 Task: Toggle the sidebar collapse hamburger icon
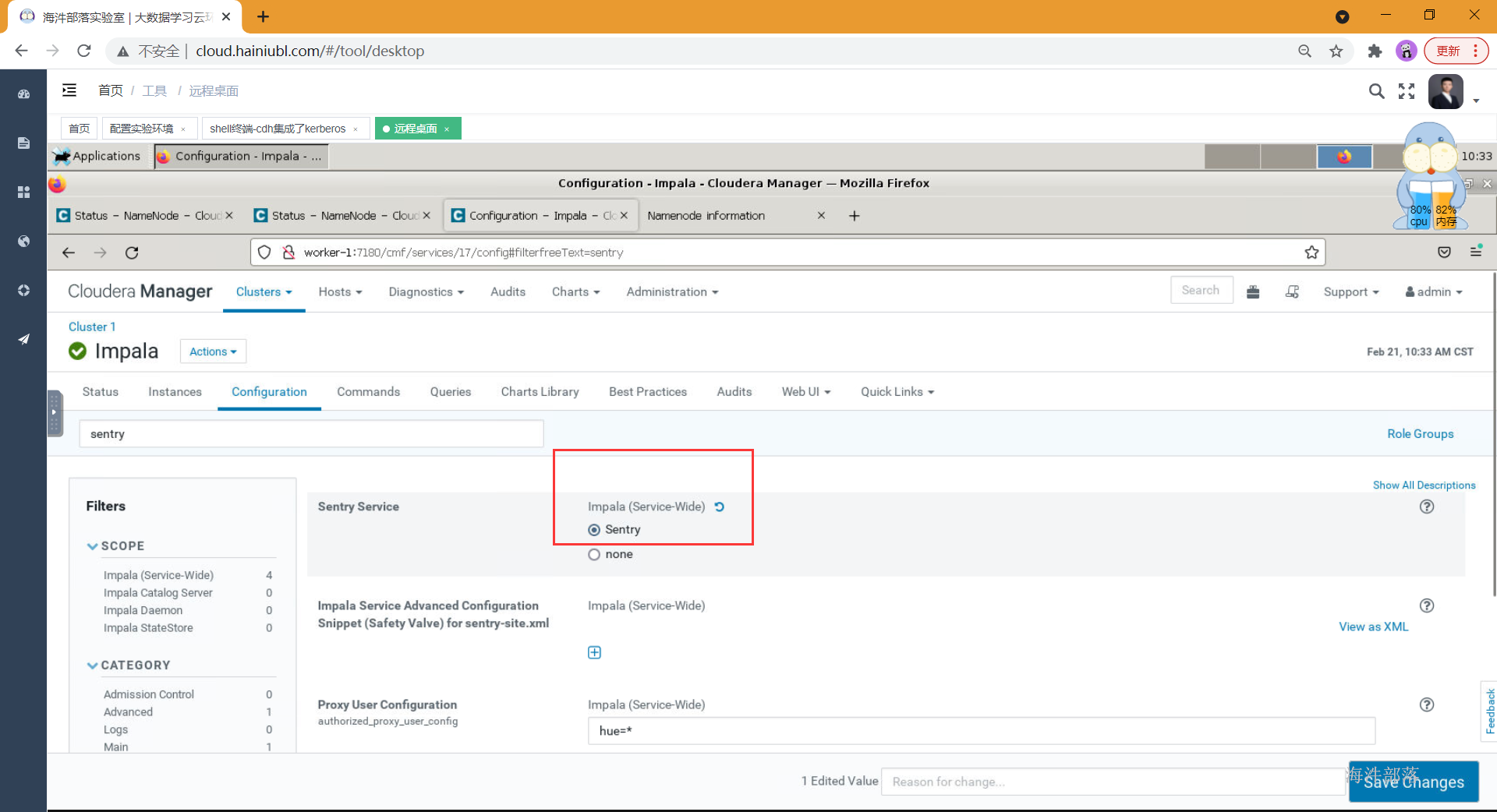(69, 90)
